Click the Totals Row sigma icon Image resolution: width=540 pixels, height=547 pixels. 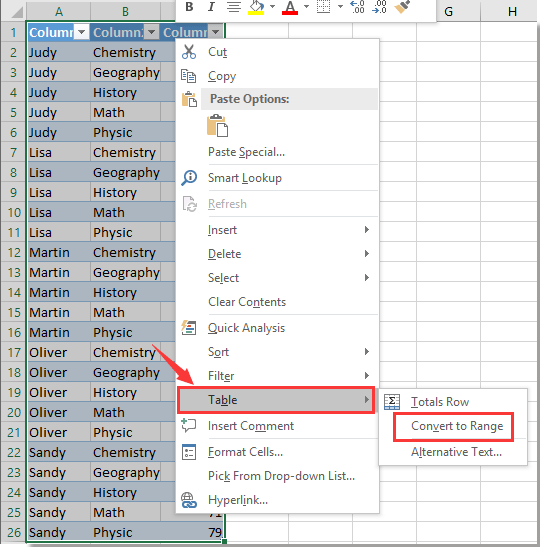(392, 402)
